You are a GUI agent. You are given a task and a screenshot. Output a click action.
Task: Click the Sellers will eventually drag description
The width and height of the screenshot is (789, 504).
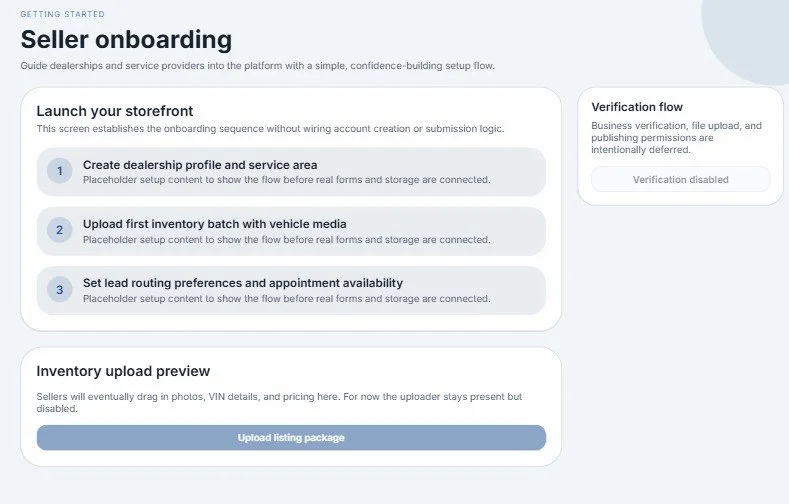point(279,402)
